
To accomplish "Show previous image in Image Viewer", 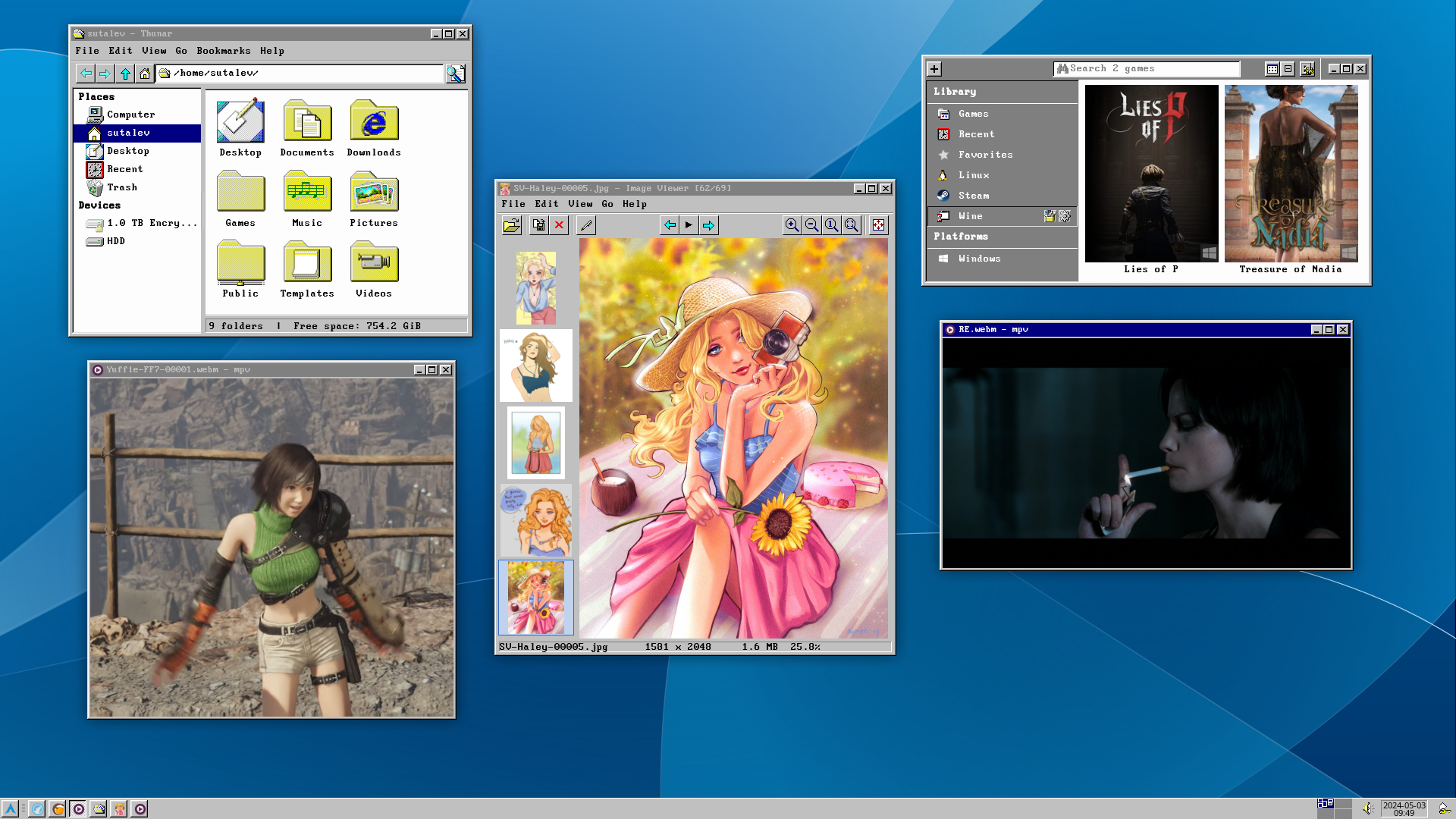I will tap(670, 225).
